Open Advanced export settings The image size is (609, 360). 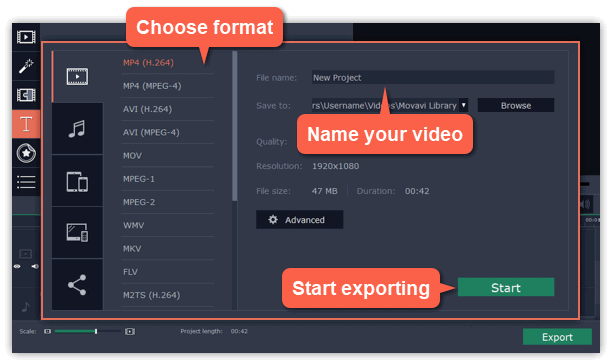click(299, 220)
